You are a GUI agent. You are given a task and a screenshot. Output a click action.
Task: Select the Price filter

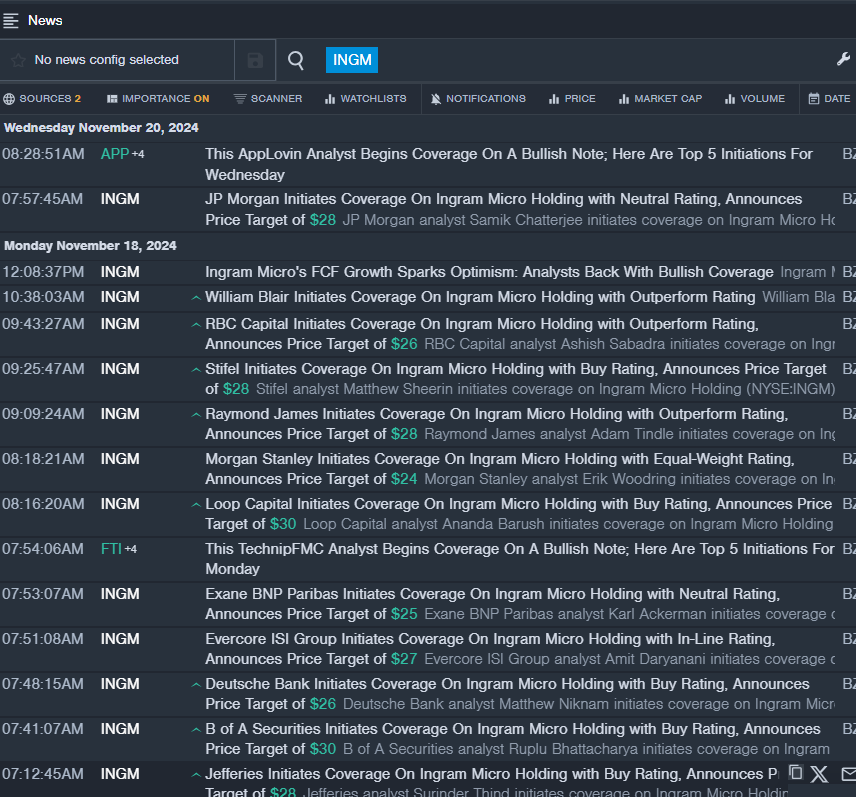click(571, 99)
